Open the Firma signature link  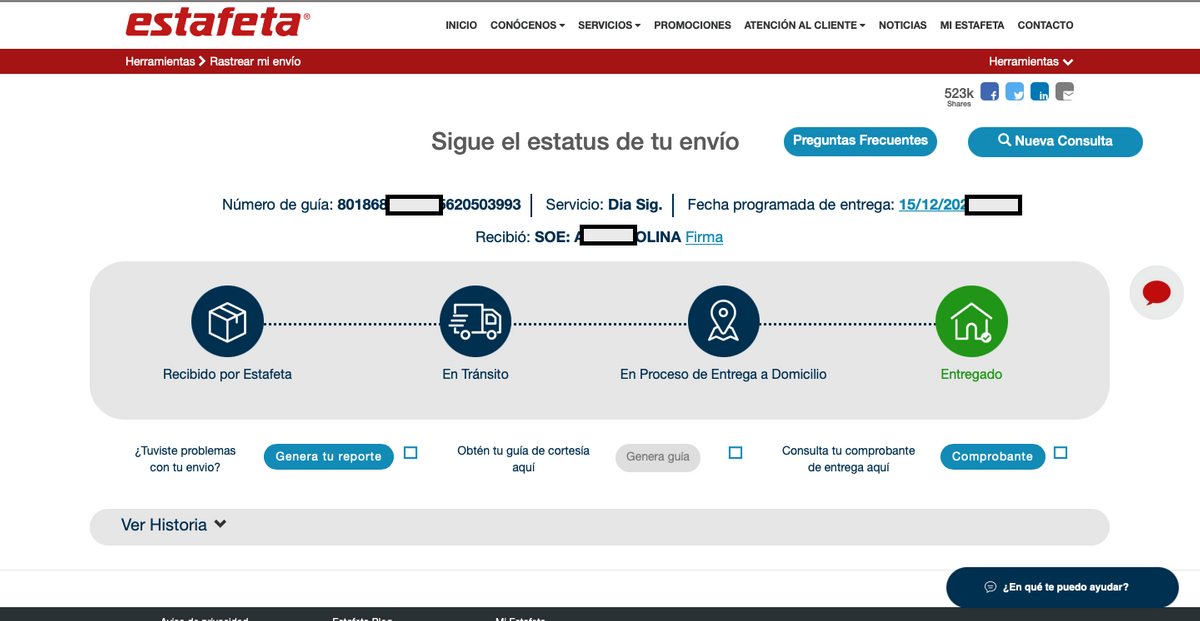coord(704,237)
